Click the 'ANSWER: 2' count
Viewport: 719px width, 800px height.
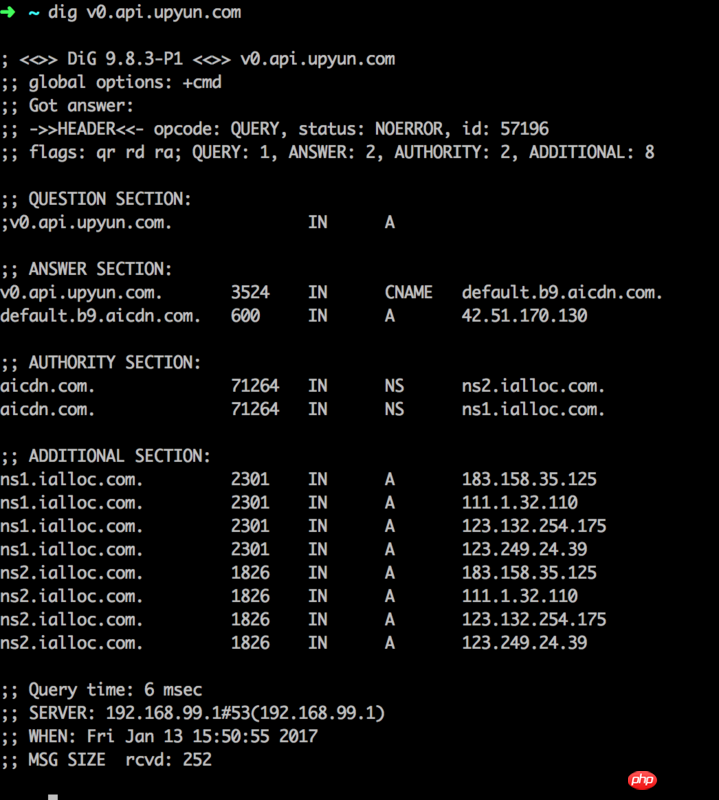pyautogui.click(x=332, y=153)
